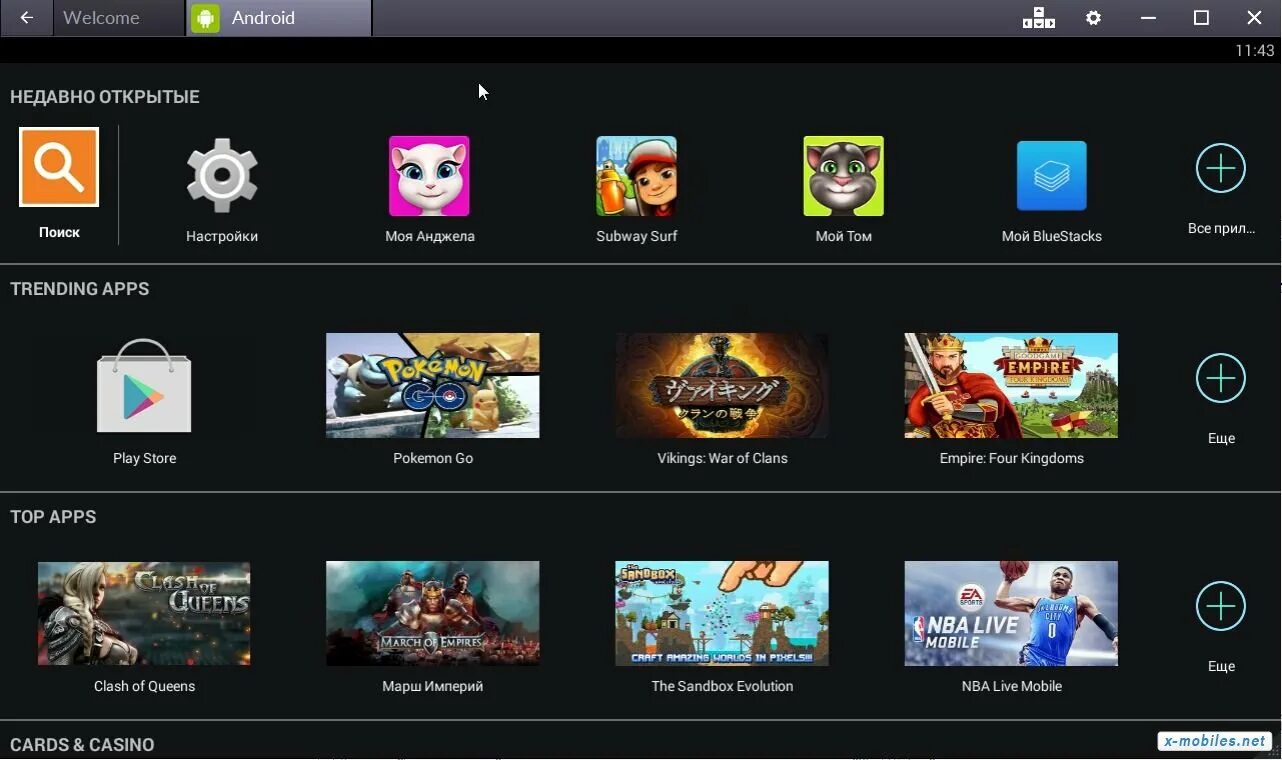The width and height of the screenshot is (1282, 760).
Task: Click the Настройки label
Action: click(x=222, y=237)
